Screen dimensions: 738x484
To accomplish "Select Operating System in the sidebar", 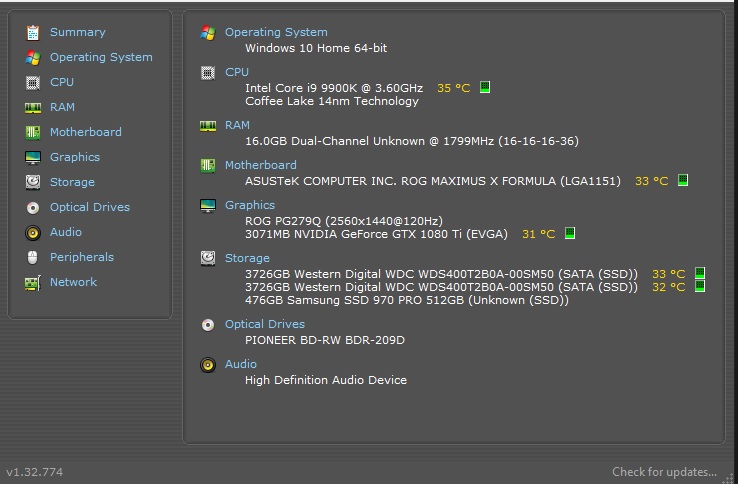I will [101, 57].
